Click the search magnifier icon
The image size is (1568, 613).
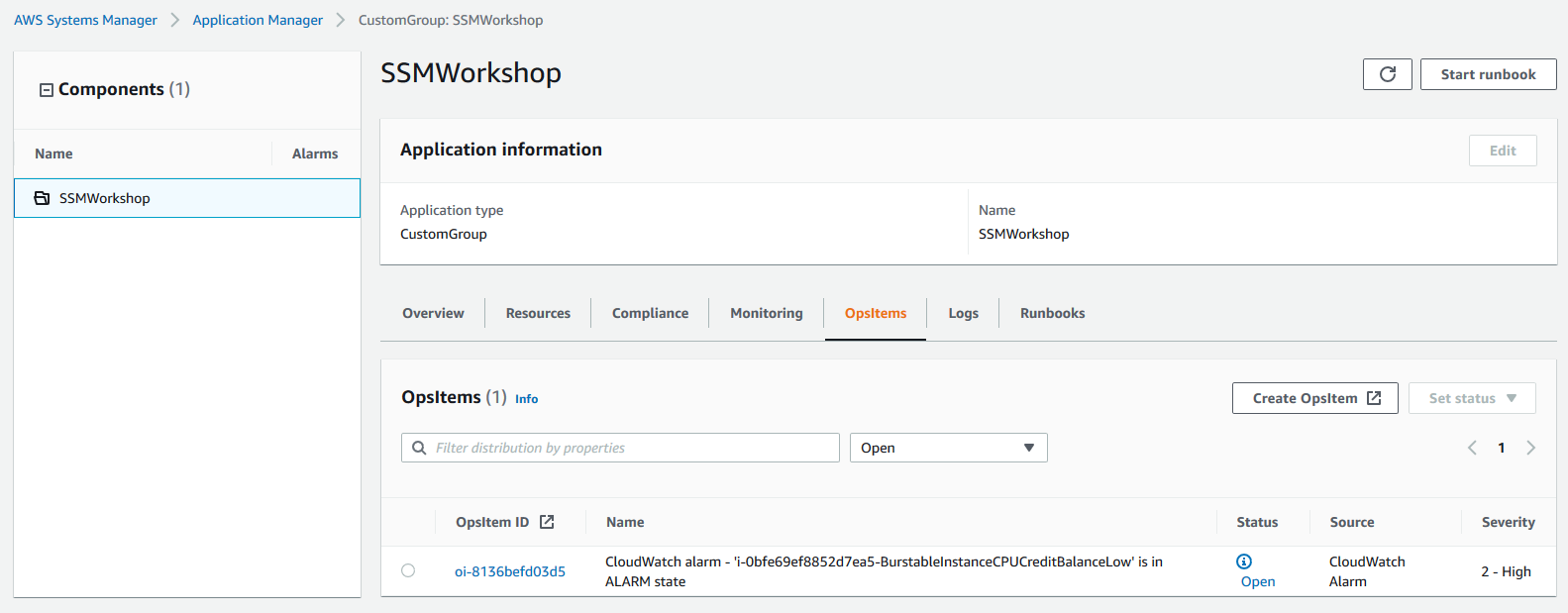419,448
